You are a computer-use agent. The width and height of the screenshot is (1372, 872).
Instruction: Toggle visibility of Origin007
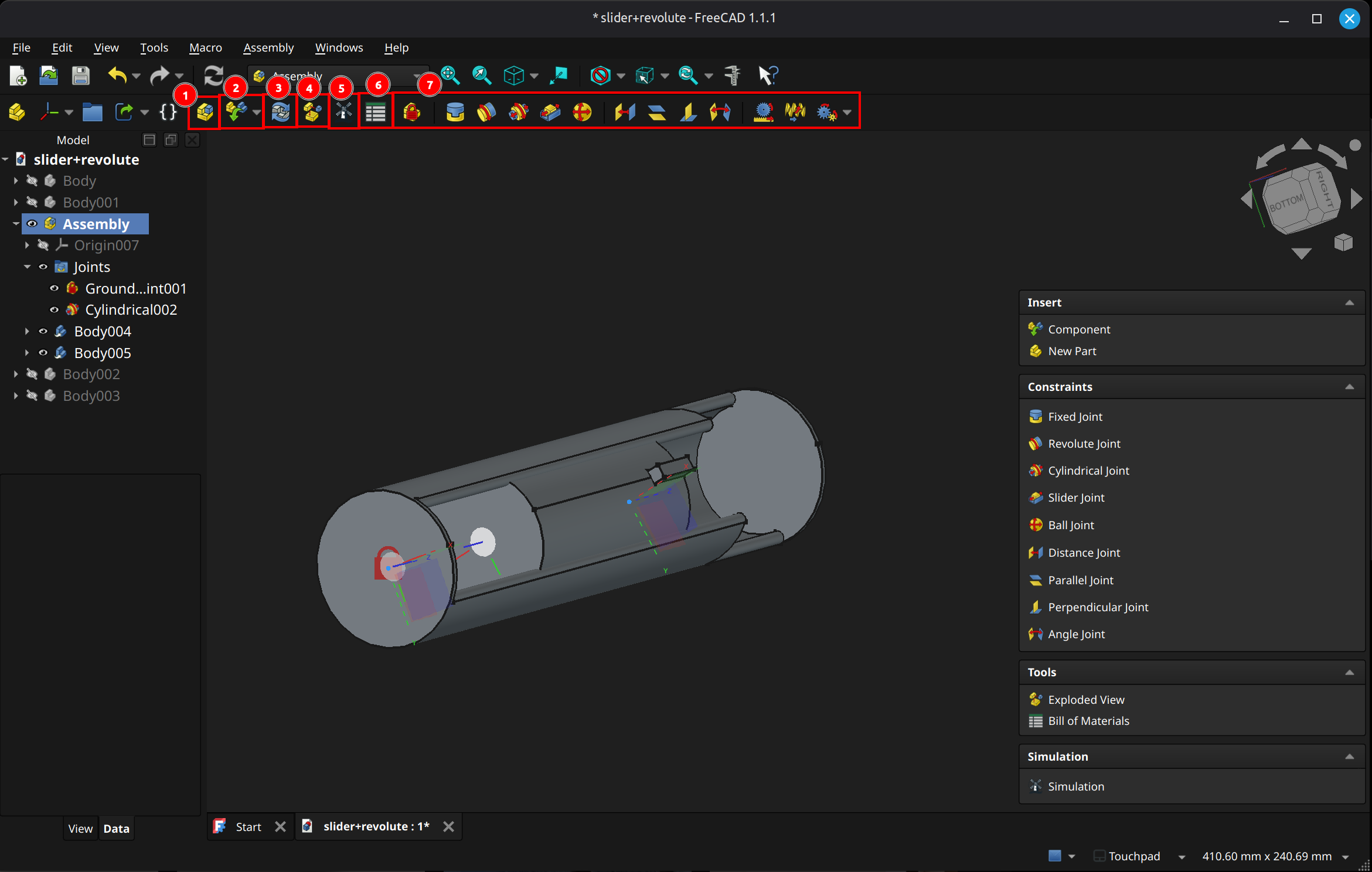[43, 245]
